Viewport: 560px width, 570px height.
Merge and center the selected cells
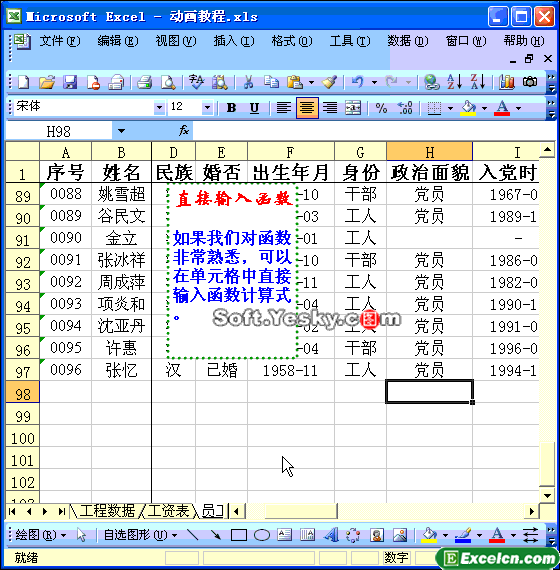pyautogui.click(x=353, y=108)
